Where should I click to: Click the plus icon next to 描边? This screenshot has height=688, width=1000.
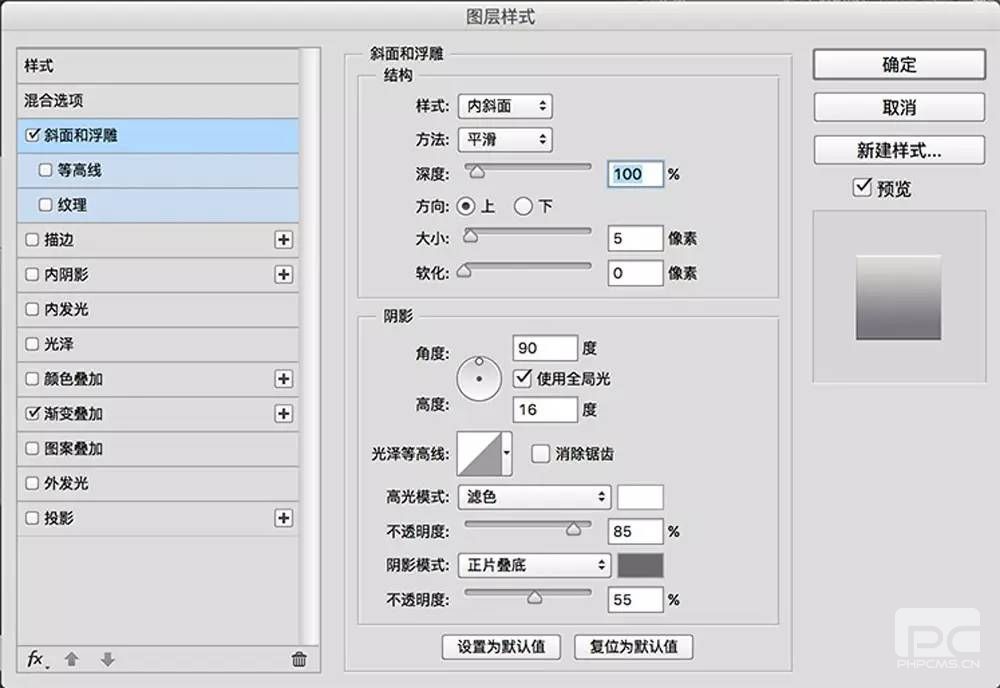(284, 240)
